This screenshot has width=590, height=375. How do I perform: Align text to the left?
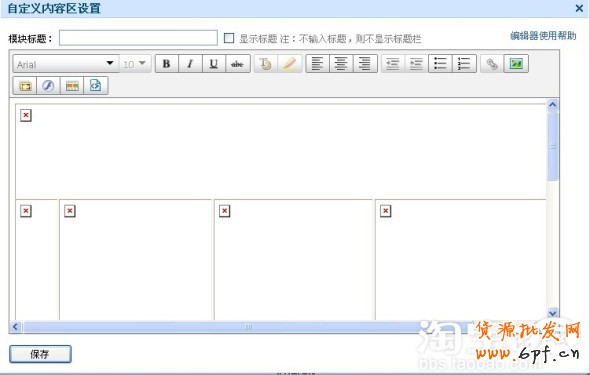pyautogui.click(x=318, y=64)
